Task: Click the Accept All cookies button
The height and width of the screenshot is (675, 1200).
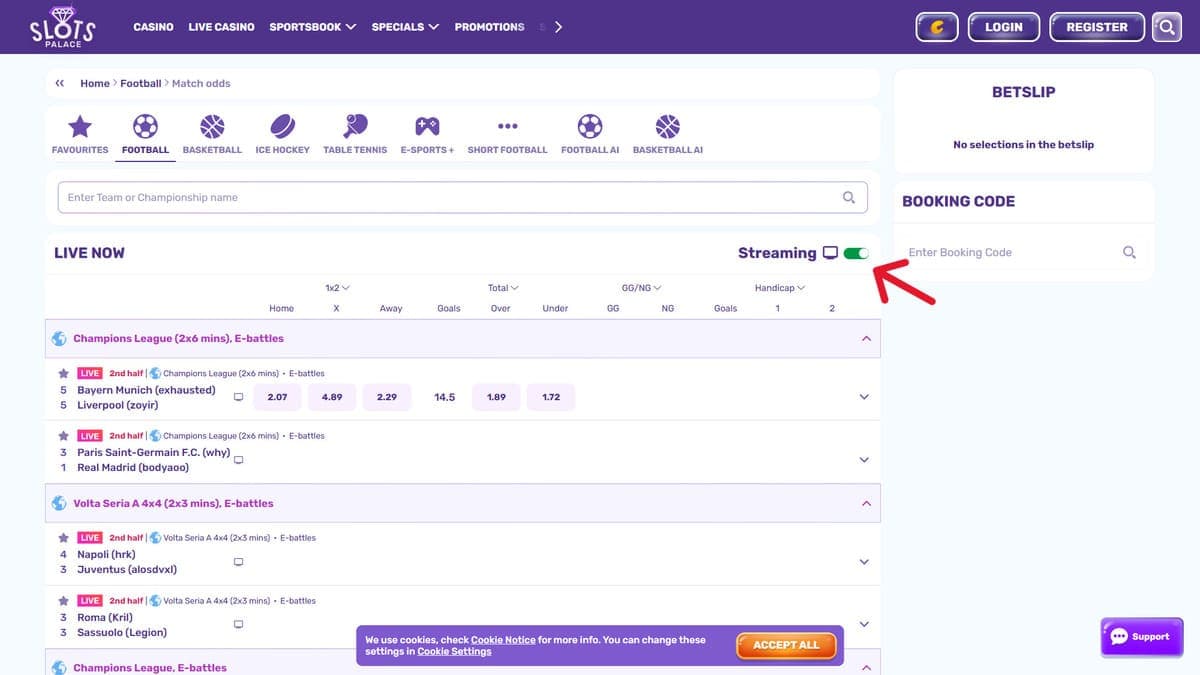Action: click(786, 645)
